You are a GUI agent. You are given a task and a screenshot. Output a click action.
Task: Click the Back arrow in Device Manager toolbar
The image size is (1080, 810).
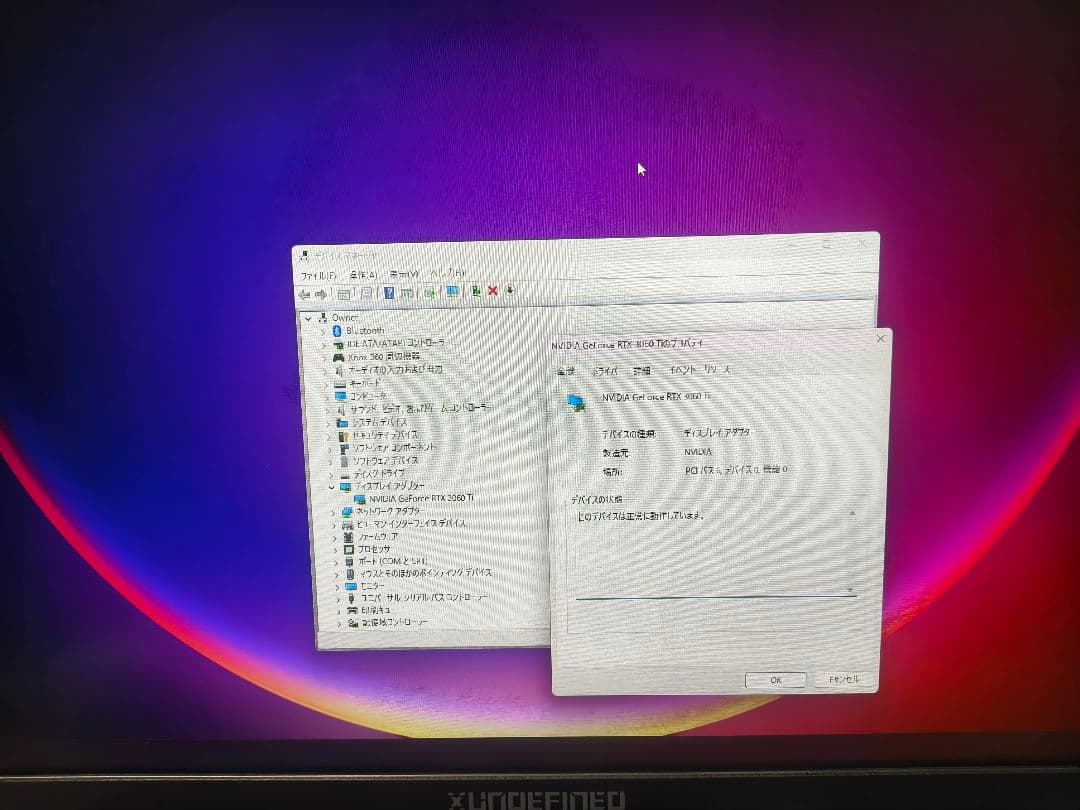click(x=304, y=295)
